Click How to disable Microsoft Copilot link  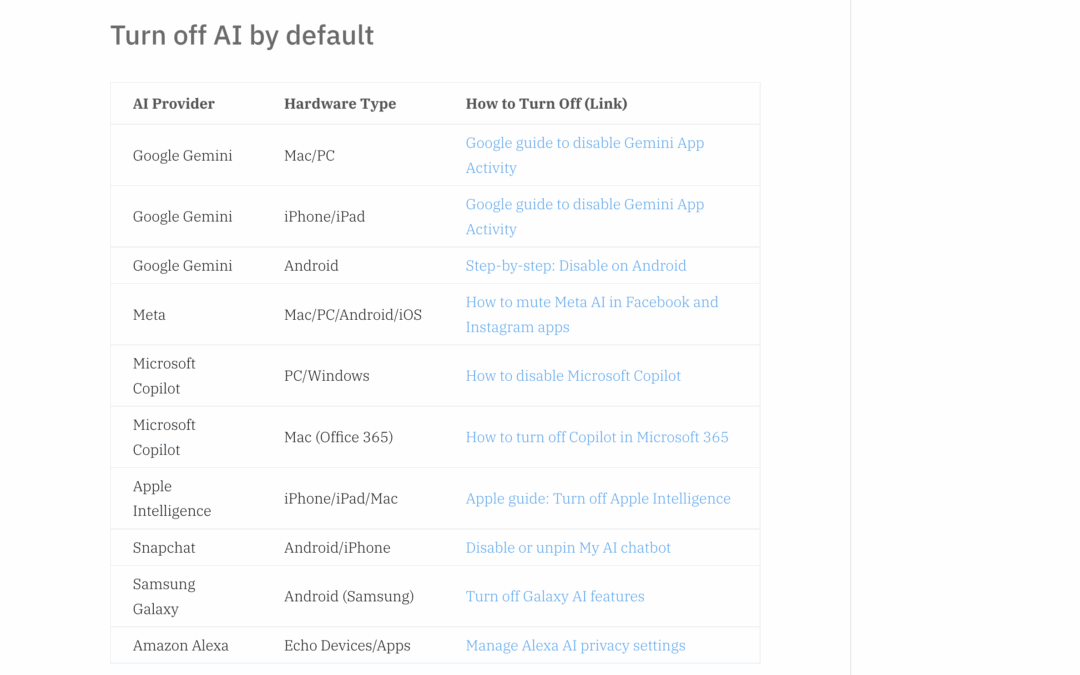573,375
